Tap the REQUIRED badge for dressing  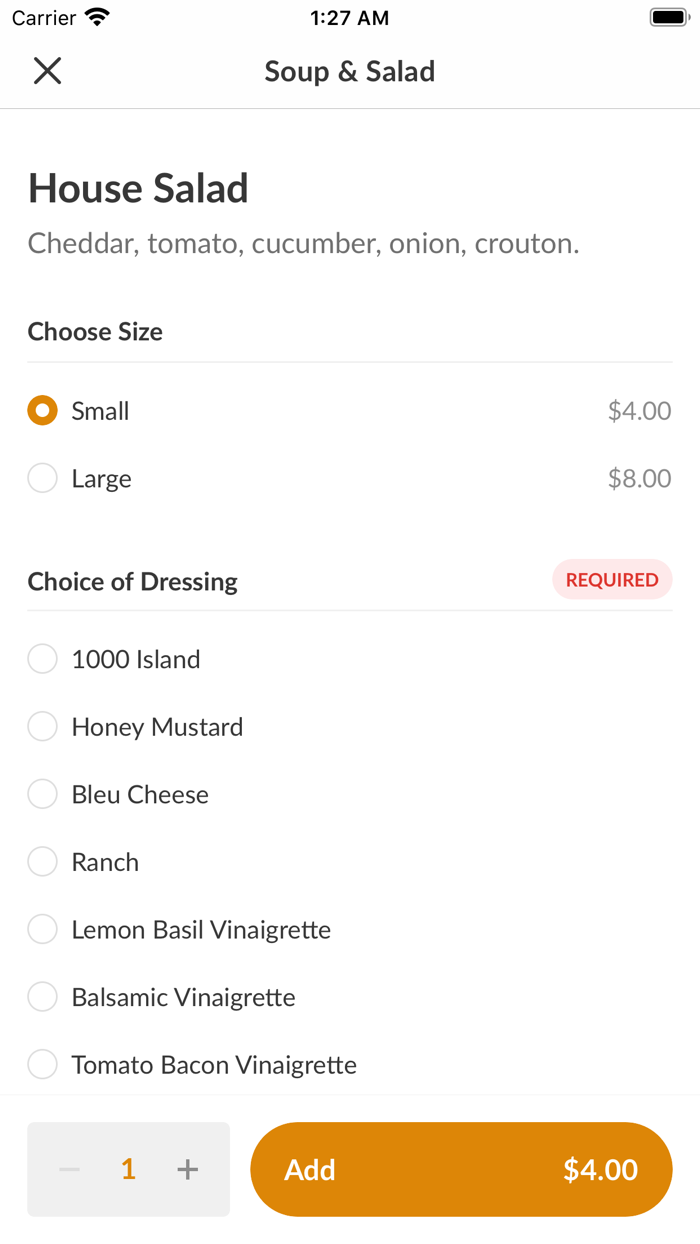coord(612,580)
